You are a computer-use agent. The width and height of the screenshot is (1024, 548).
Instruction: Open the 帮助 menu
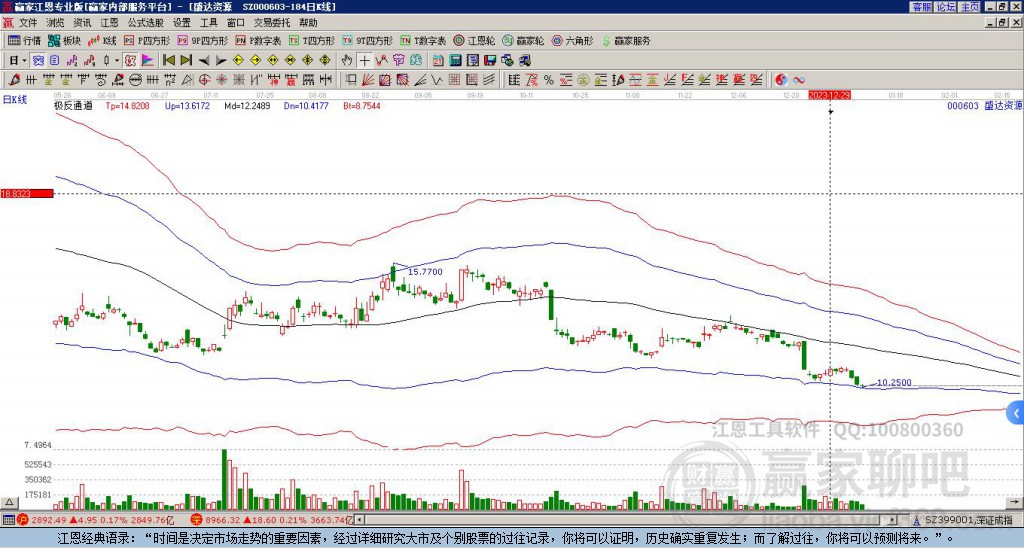click(x=308, y=23)
